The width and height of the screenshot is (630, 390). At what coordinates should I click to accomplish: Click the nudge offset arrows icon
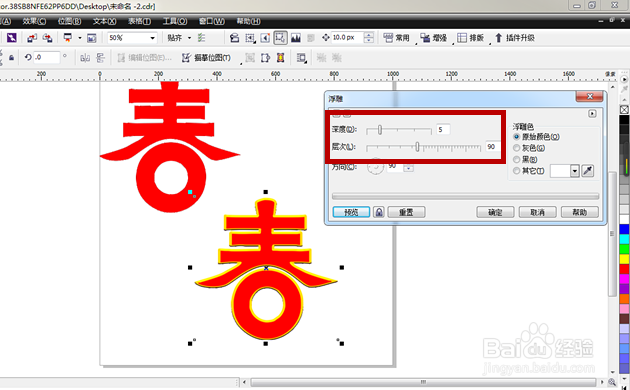[325, 38]
